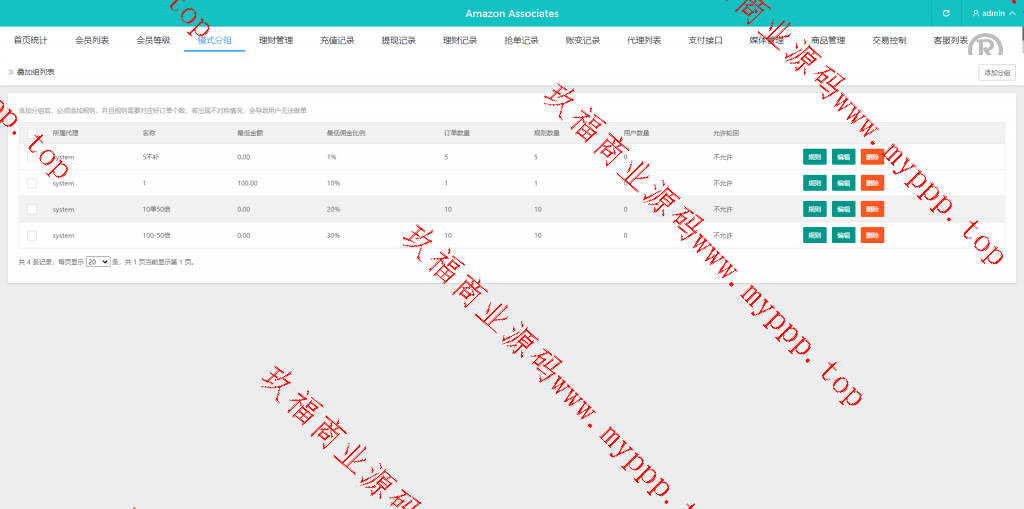The height and width of the screenshot is (509, 1024).
Task: Click 编辑 button for the 10单50倍 row
Action: (843, 209)
